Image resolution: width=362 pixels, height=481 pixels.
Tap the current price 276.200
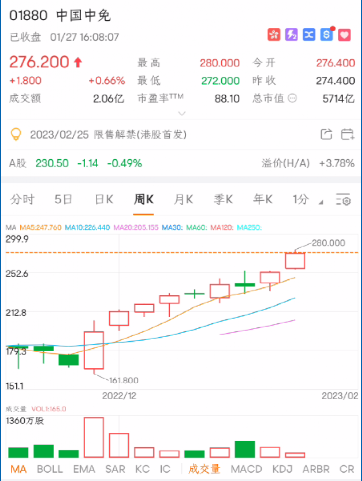[39, 62]
